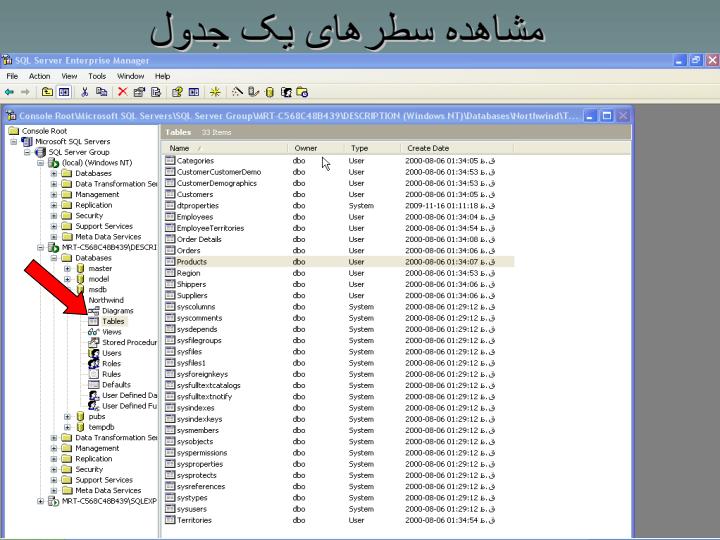Expand the pubs database node
Screen dimensions: 720x540
pos(67,416)
